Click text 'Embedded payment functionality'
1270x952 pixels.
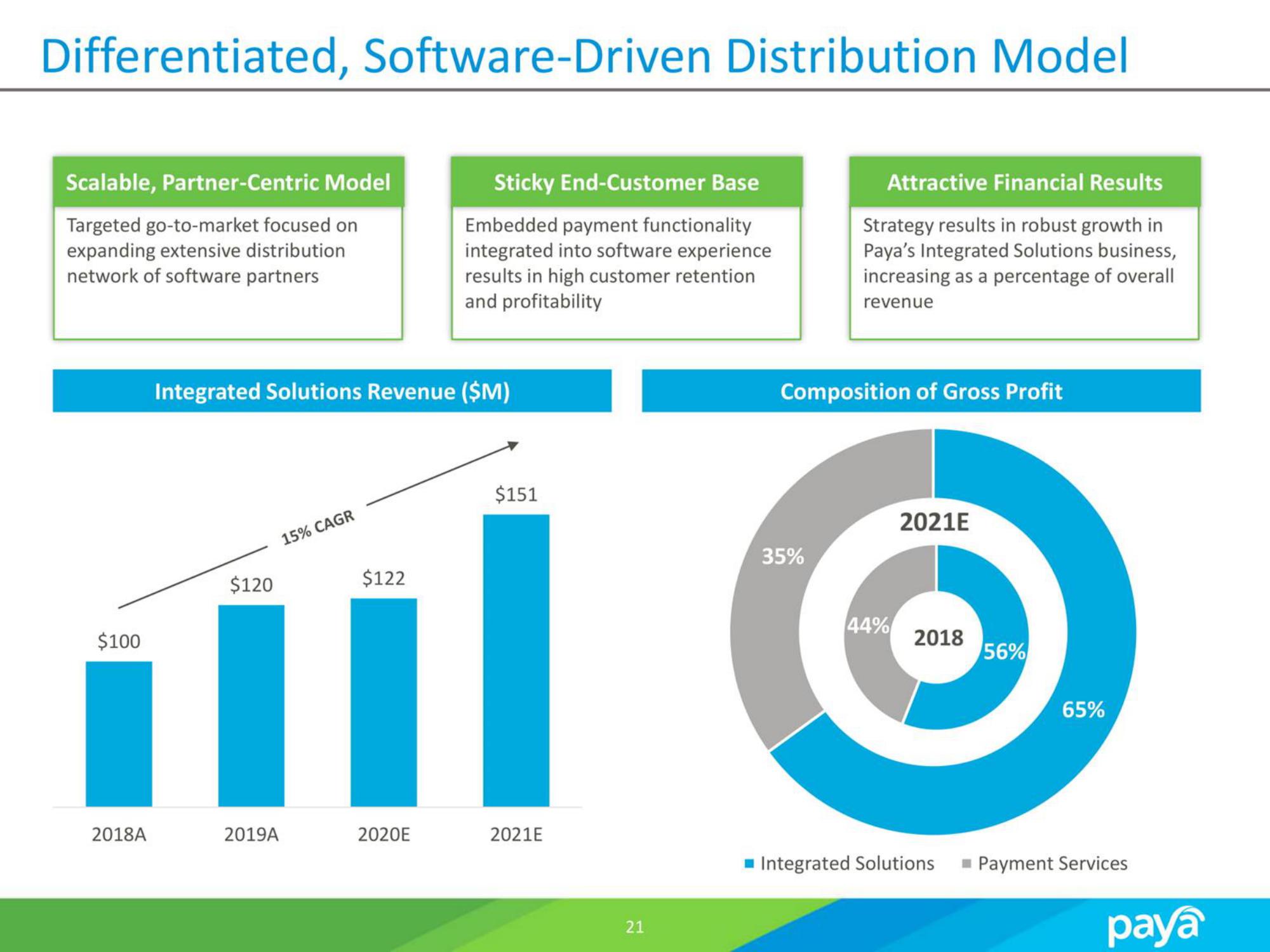608,225
